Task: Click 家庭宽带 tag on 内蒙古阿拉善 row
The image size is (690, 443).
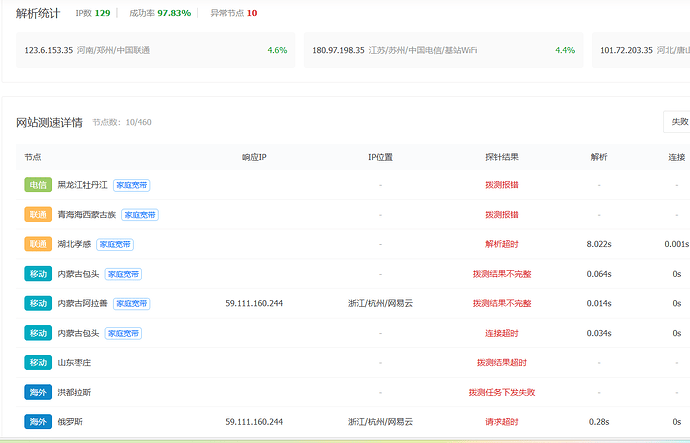Action: click(x=132, y=304)
